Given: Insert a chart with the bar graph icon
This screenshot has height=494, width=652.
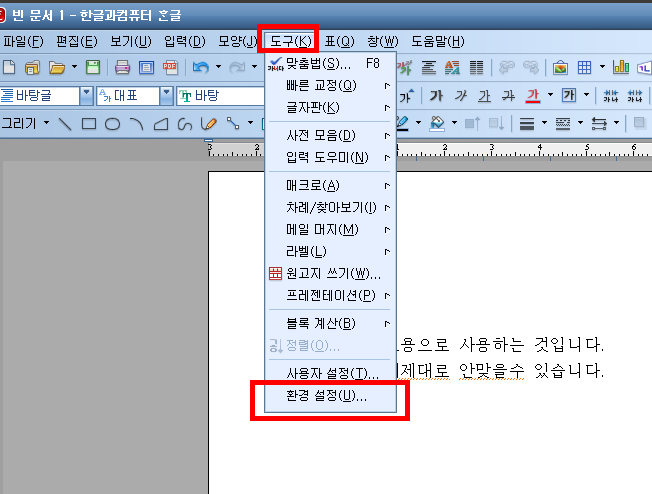Looking at the screenshot, I should (621, 67).
